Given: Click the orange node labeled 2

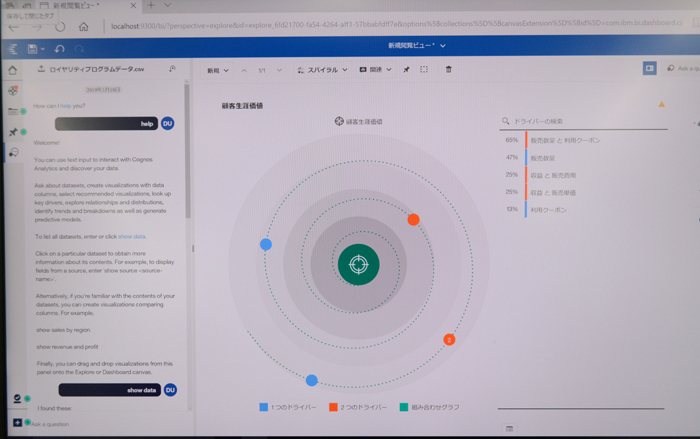Looking at the screenshot, I should (x=449, y=340).
